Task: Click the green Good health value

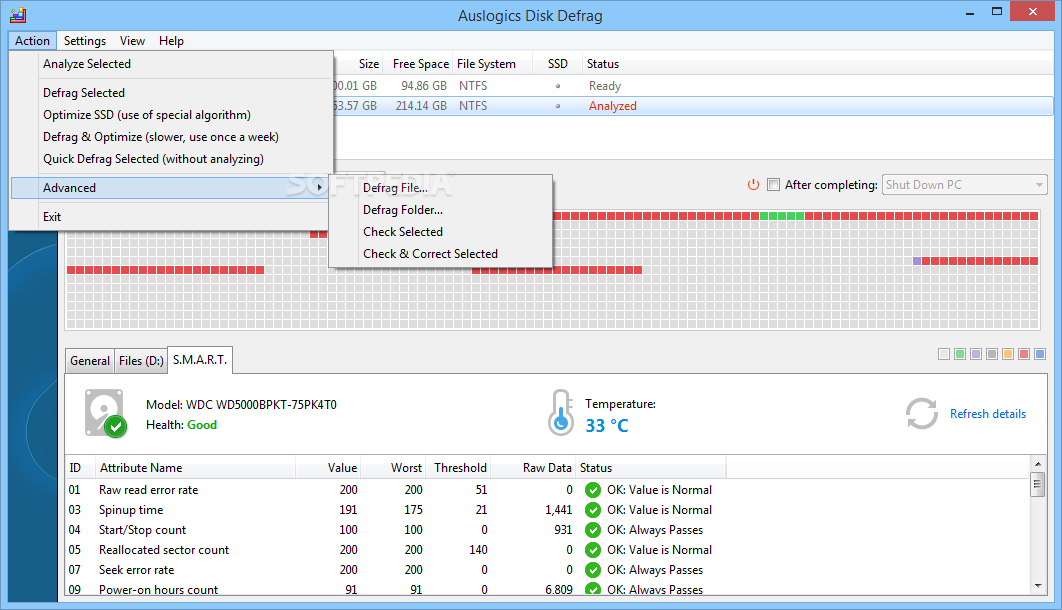Action: pos(202,425)
